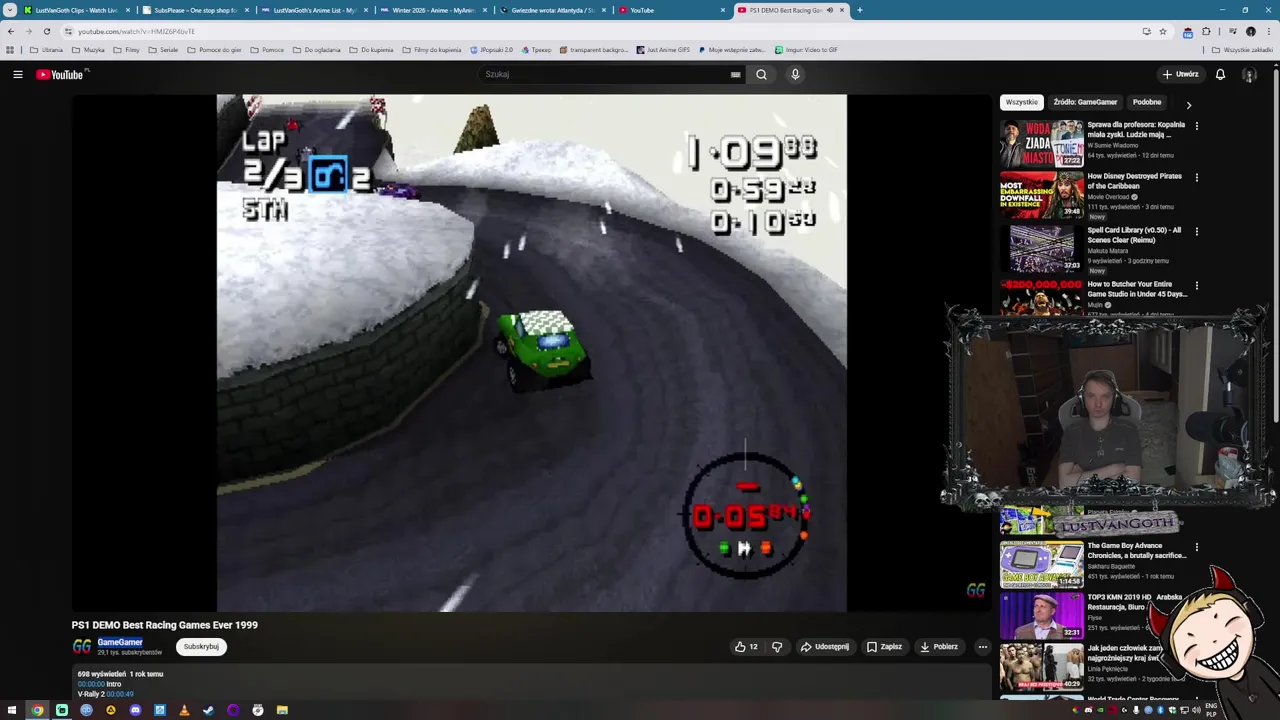Open GameGamer channel avatar

[81, 646]
